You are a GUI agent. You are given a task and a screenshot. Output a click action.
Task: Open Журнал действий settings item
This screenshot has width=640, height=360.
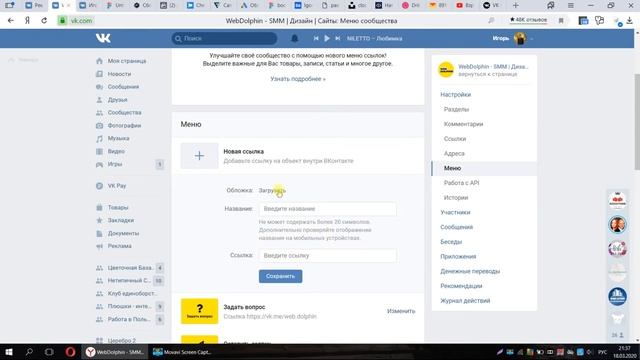pos(465,300)
